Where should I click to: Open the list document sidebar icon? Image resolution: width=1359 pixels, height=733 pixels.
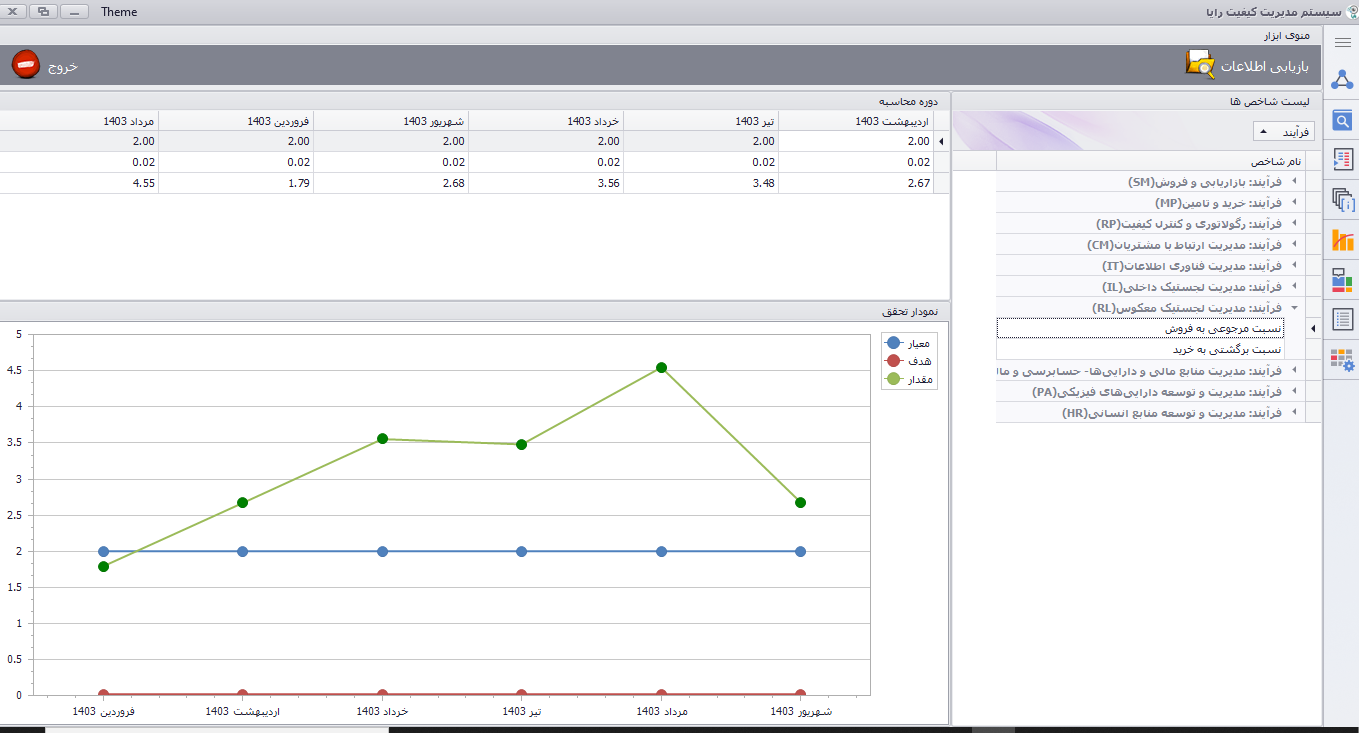click(1342, 320)
